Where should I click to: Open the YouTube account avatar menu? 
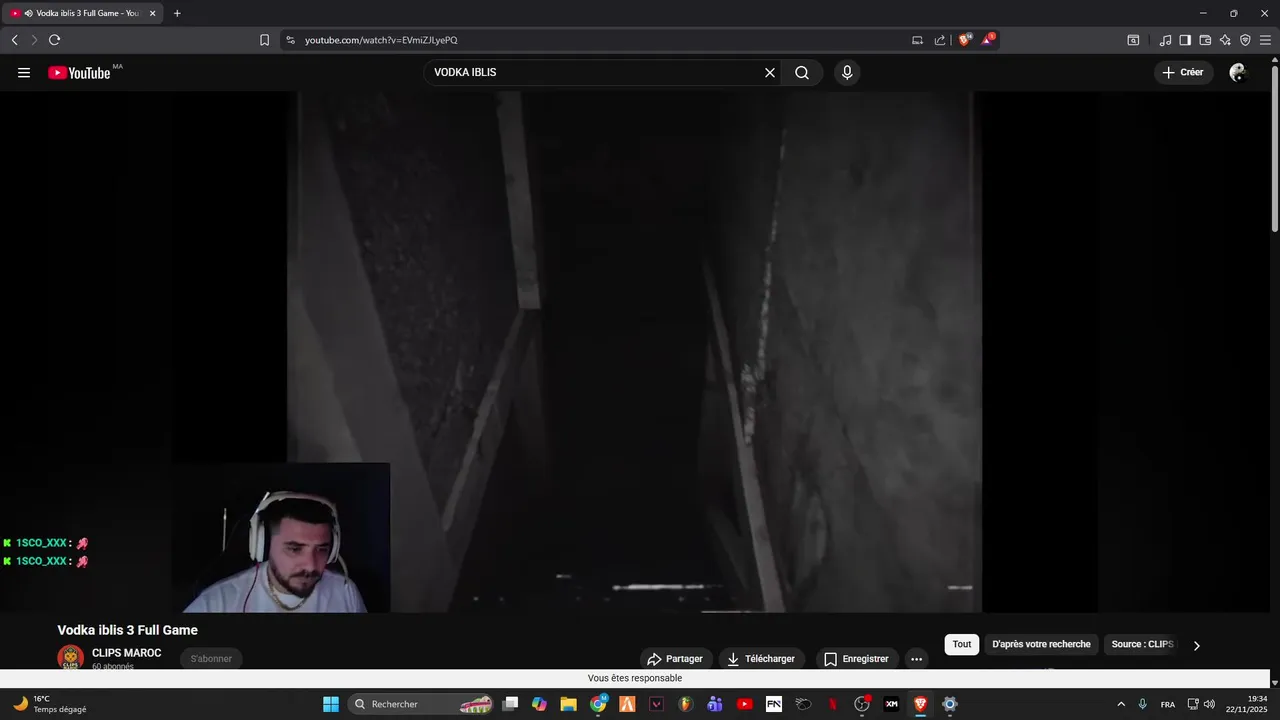click(1238, 72)
